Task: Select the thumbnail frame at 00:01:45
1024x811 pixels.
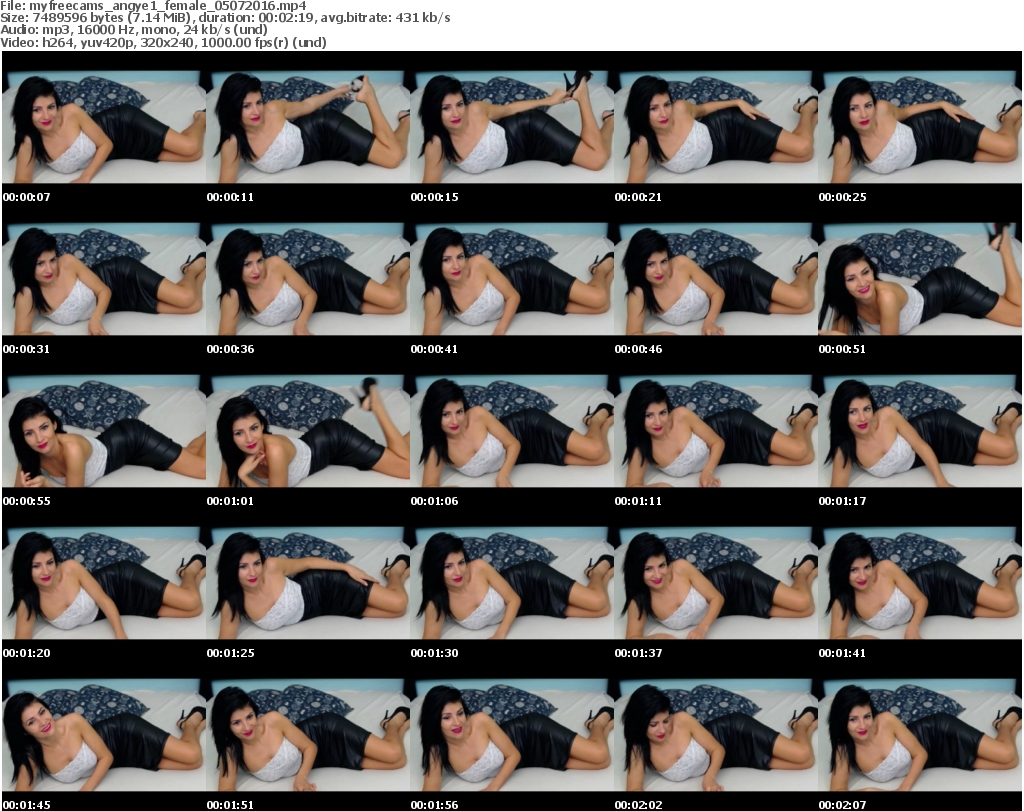Action: [x=104, y=736]
